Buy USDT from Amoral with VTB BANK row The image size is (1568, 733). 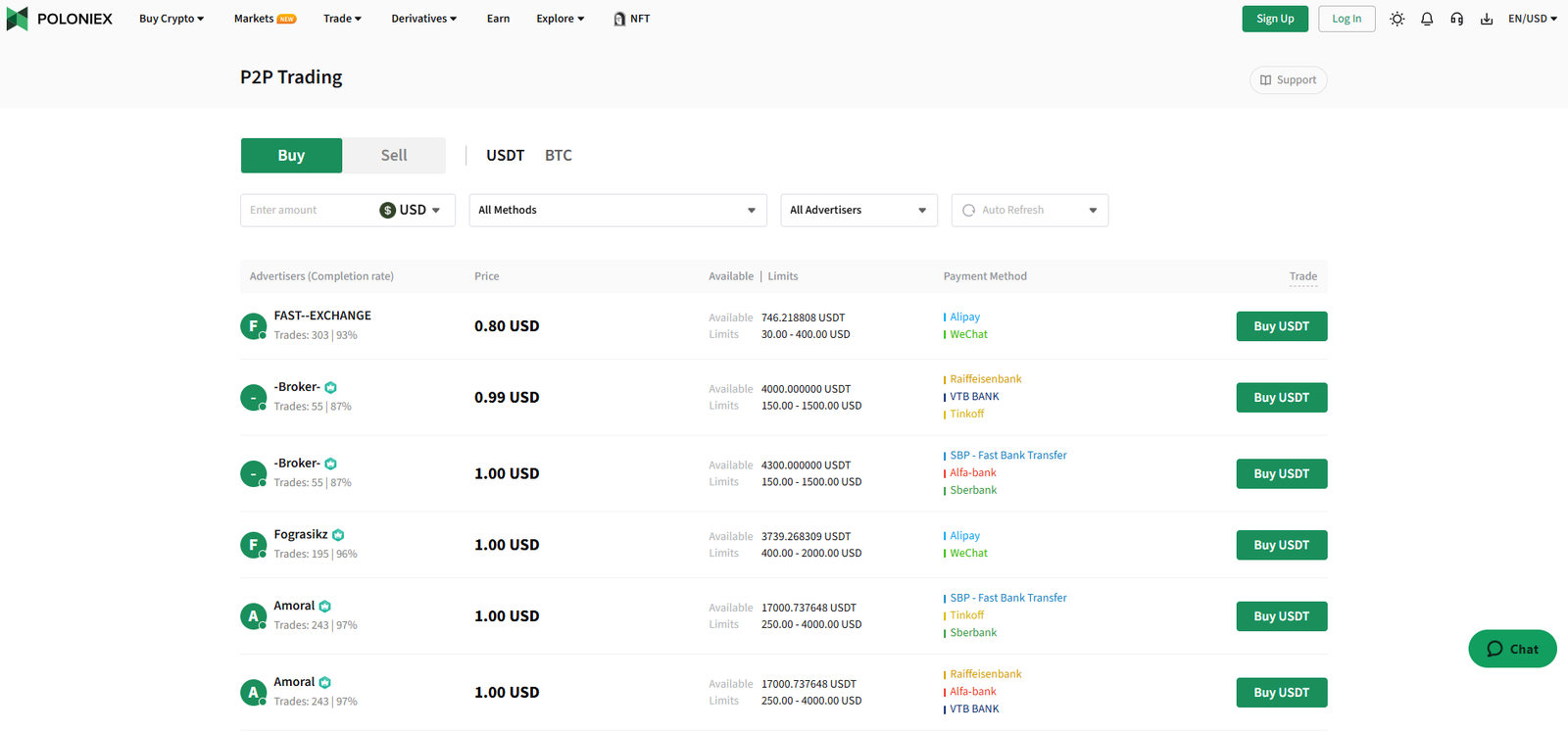click(1282, 692)
